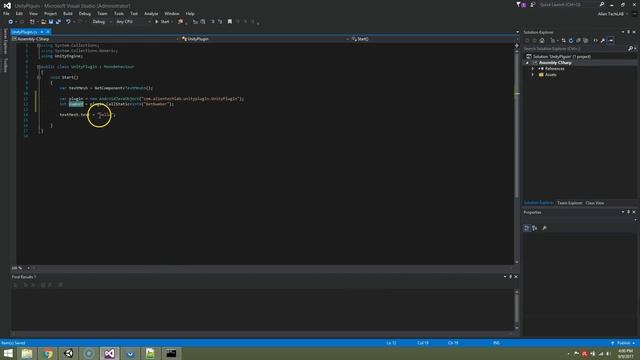The width and height of the screenshot is (640, 360).
Task: Open File Explorer from the taskbar
Action: click(27, 353)
